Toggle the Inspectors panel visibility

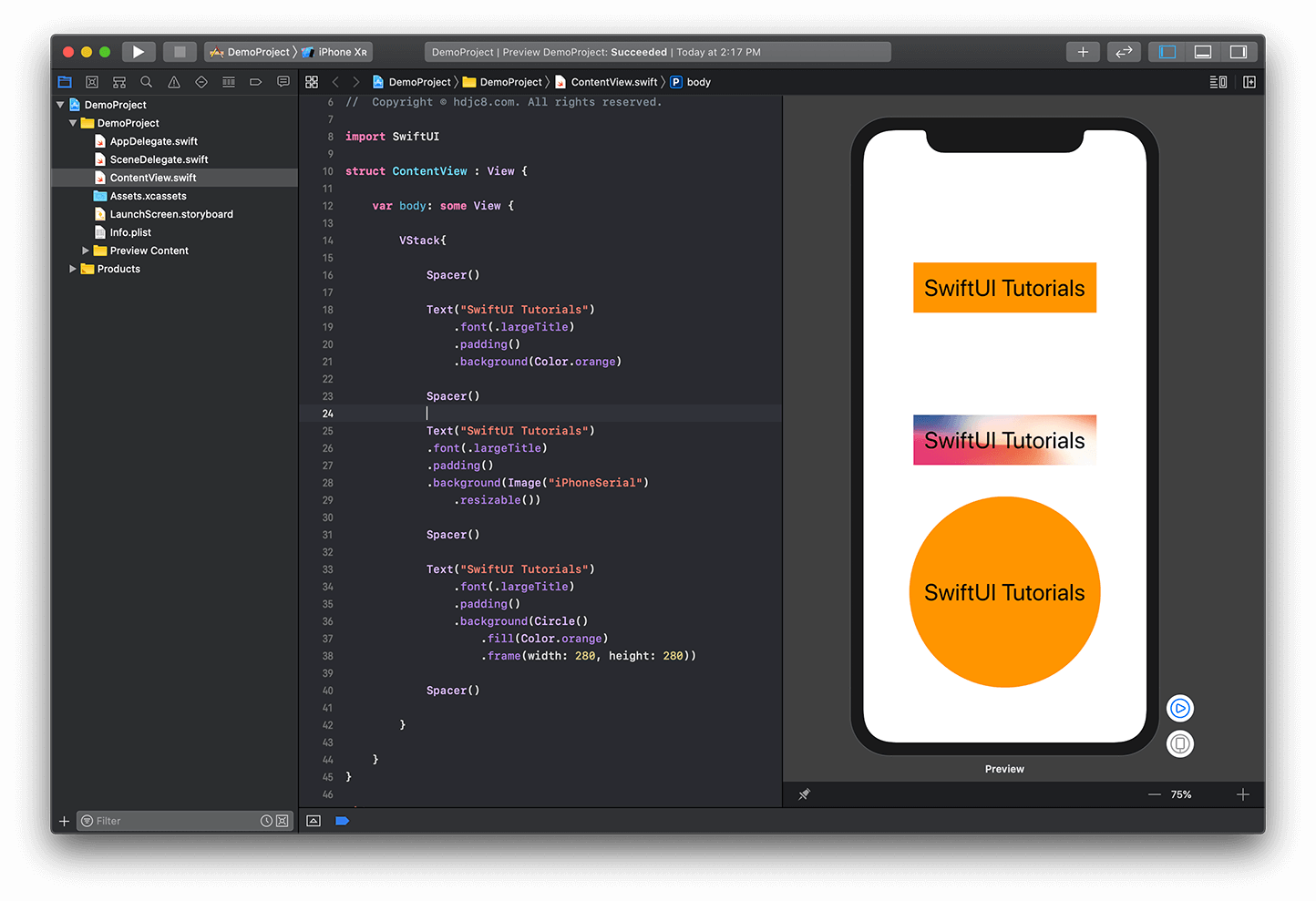click(x=1239, y=52)
